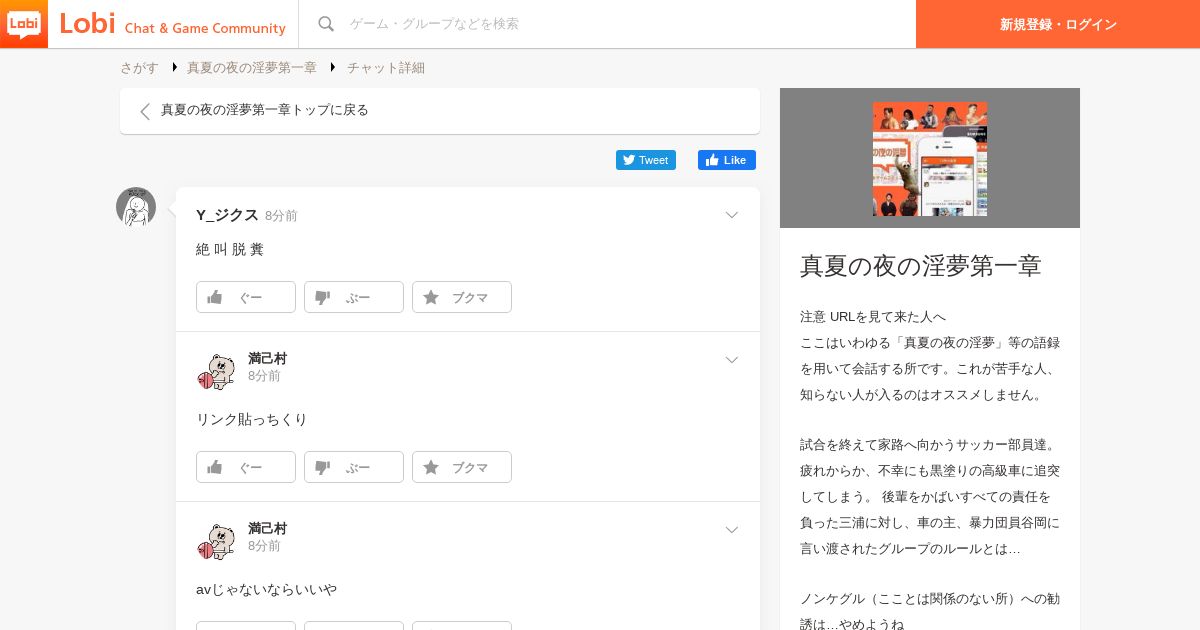Screen dimensions: 1200x630
Task: Open 満己村 username above avじゃないならいいや
Action: click(x=267, y=528)
